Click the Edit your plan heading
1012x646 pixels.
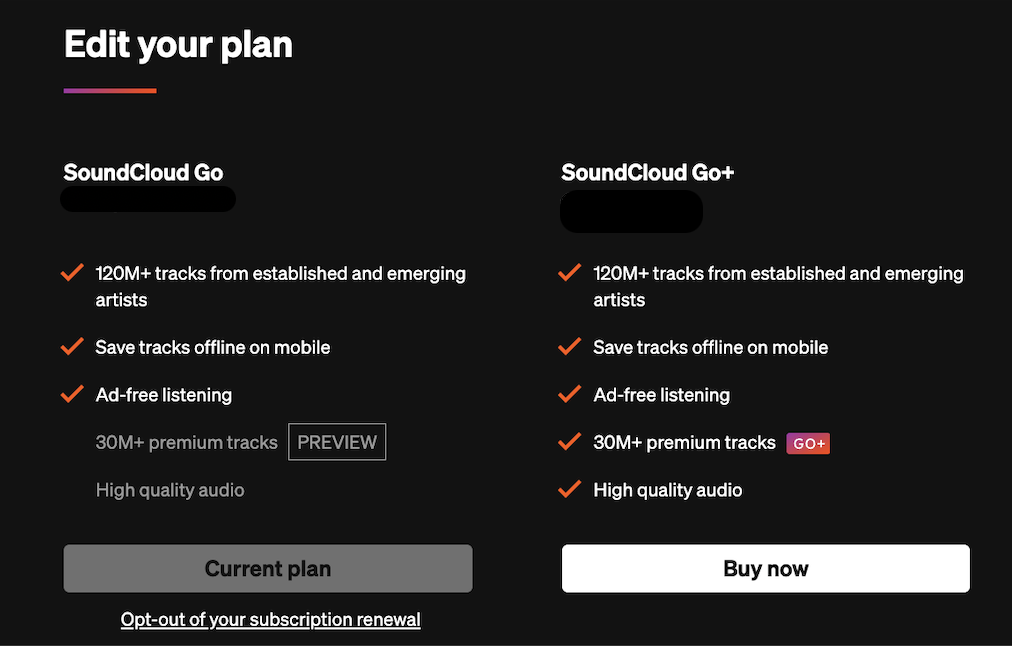178,45
